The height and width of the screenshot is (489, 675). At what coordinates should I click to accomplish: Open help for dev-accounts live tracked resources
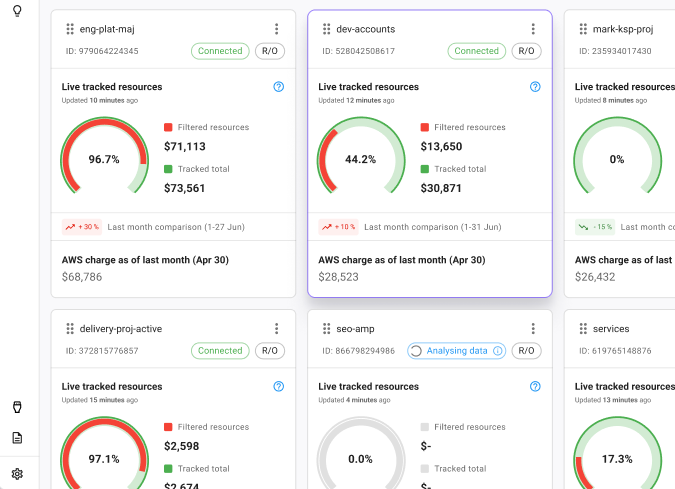[535, 87]
